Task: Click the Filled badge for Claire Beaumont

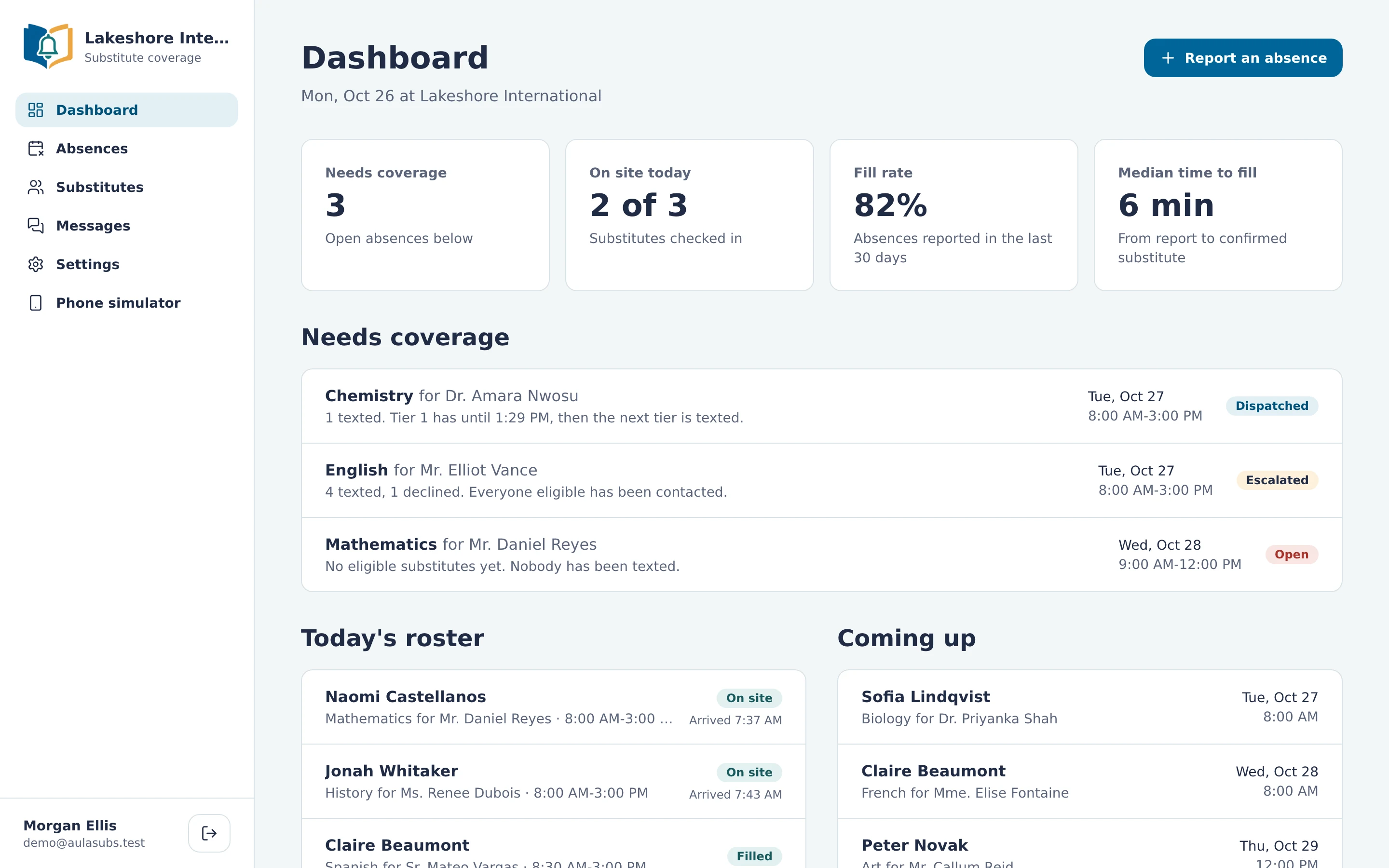Action: coord(754,856)
